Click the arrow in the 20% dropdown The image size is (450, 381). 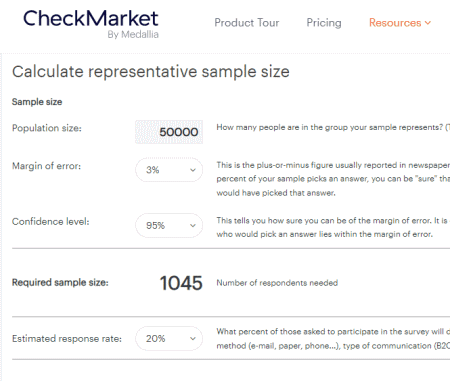[193, 339]
